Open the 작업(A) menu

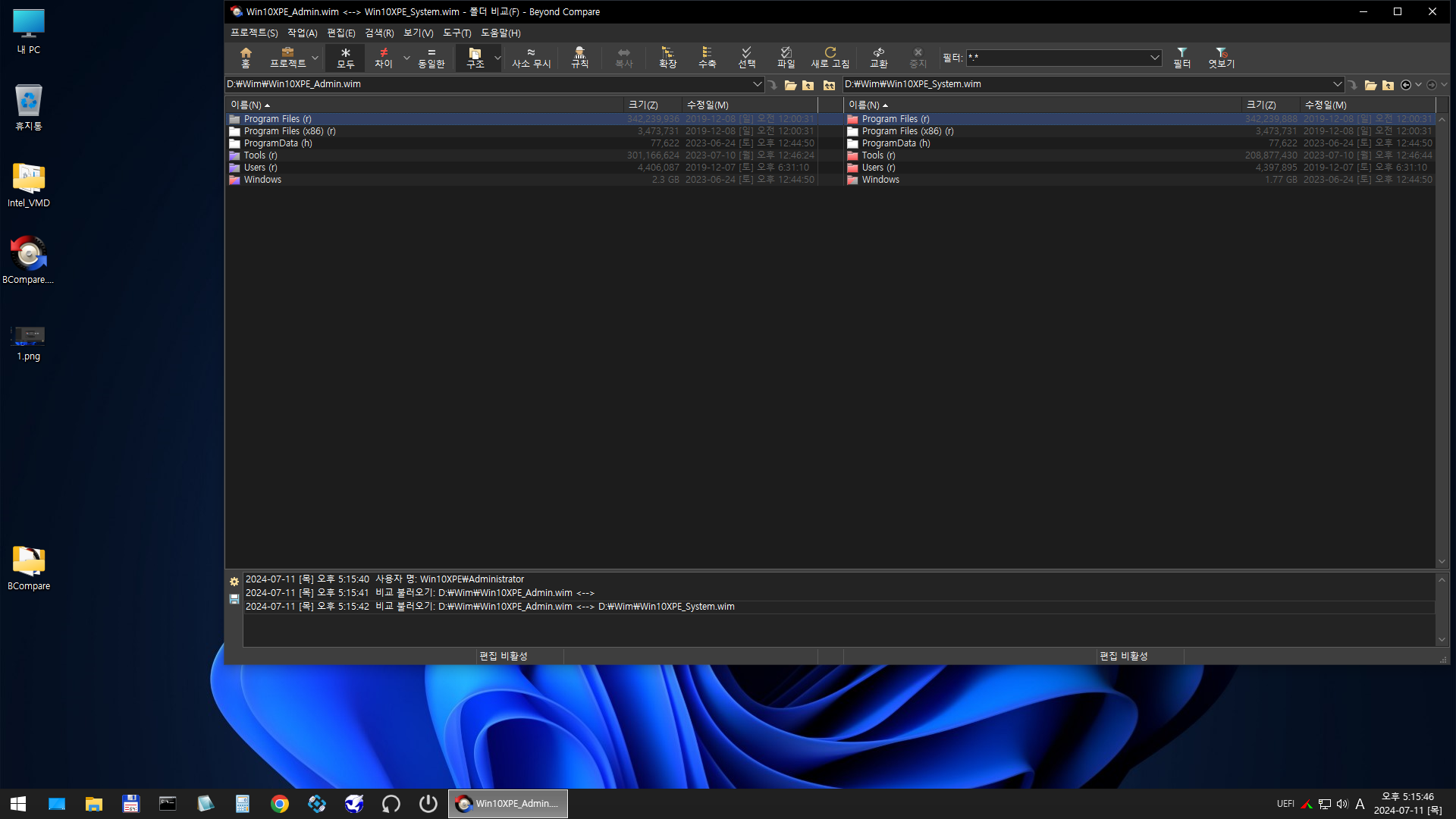pyautogui.click(x=302, y=33)
